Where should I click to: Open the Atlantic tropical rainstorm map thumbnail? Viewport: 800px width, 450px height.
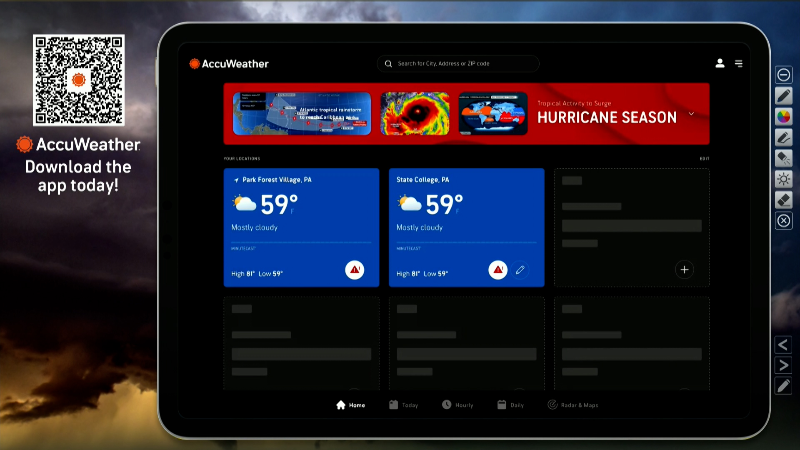click(302, 114)
